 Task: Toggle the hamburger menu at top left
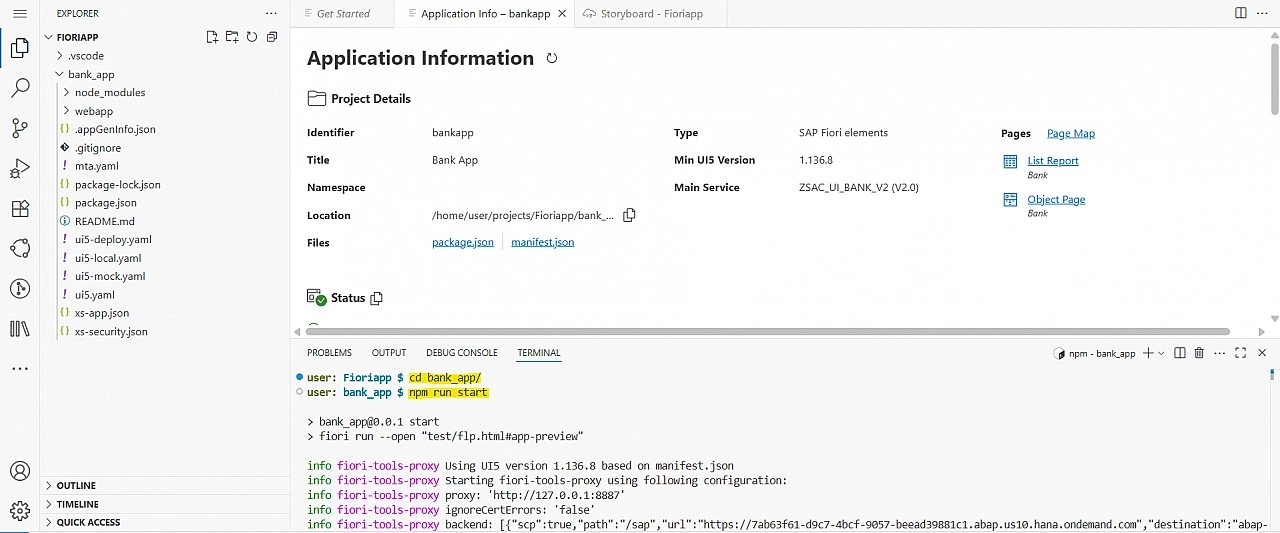(x=20, y=13)
